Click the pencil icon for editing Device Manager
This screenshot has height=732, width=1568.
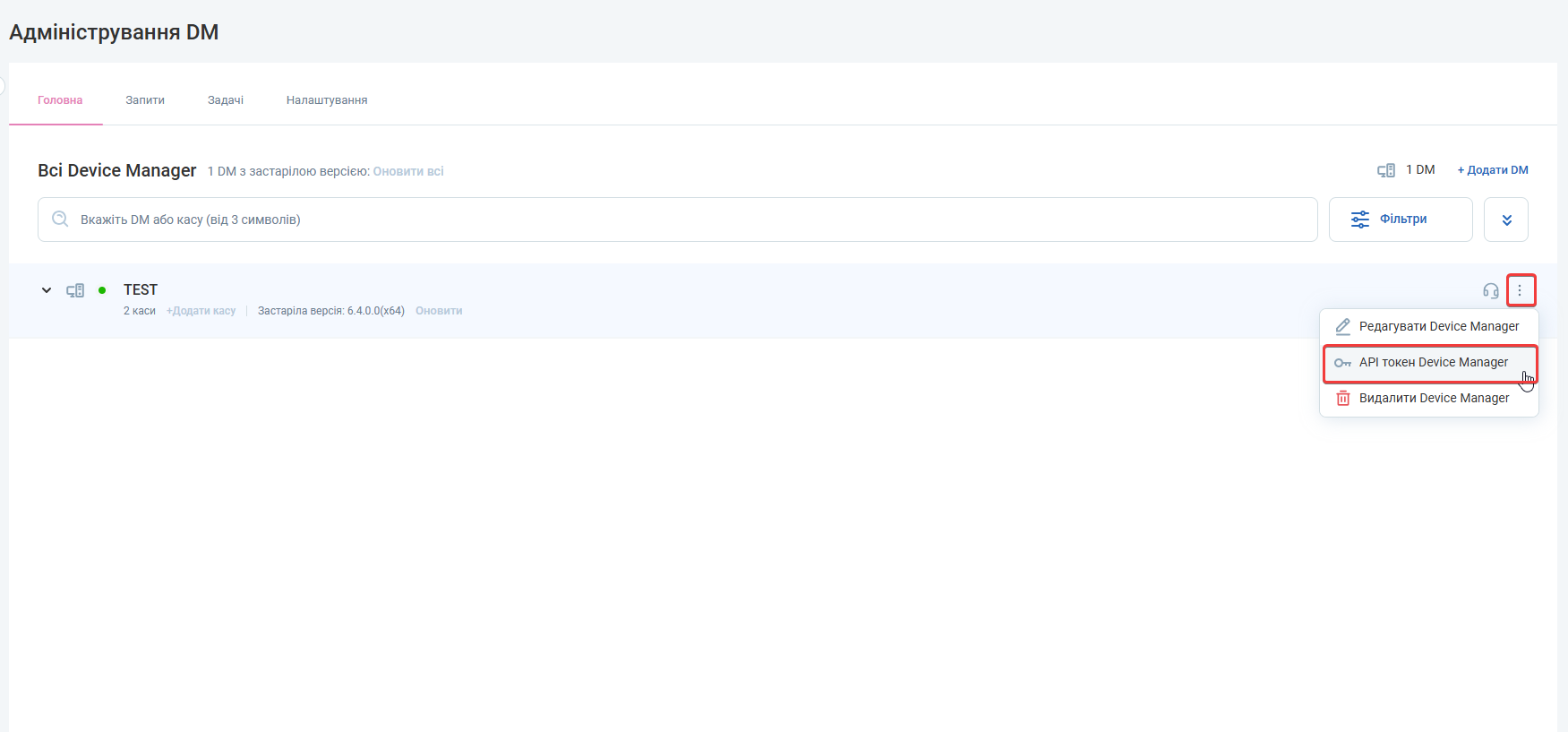(1343, 326)
